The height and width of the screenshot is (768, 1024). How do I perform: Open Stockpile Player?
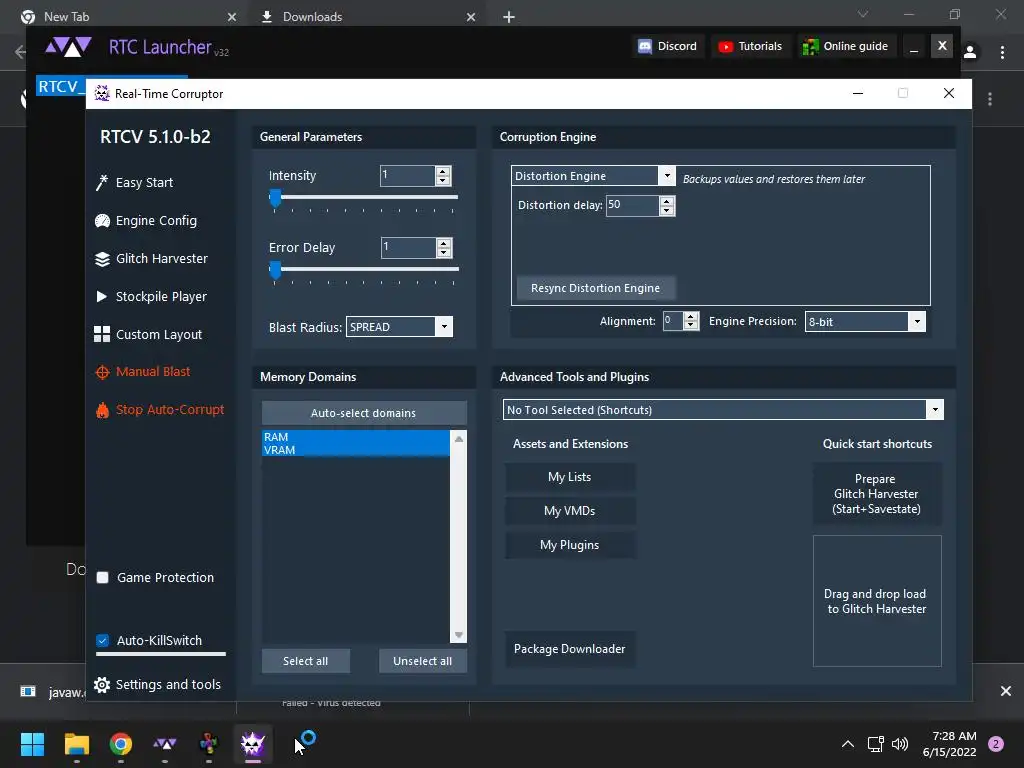[x=161, y=296]
